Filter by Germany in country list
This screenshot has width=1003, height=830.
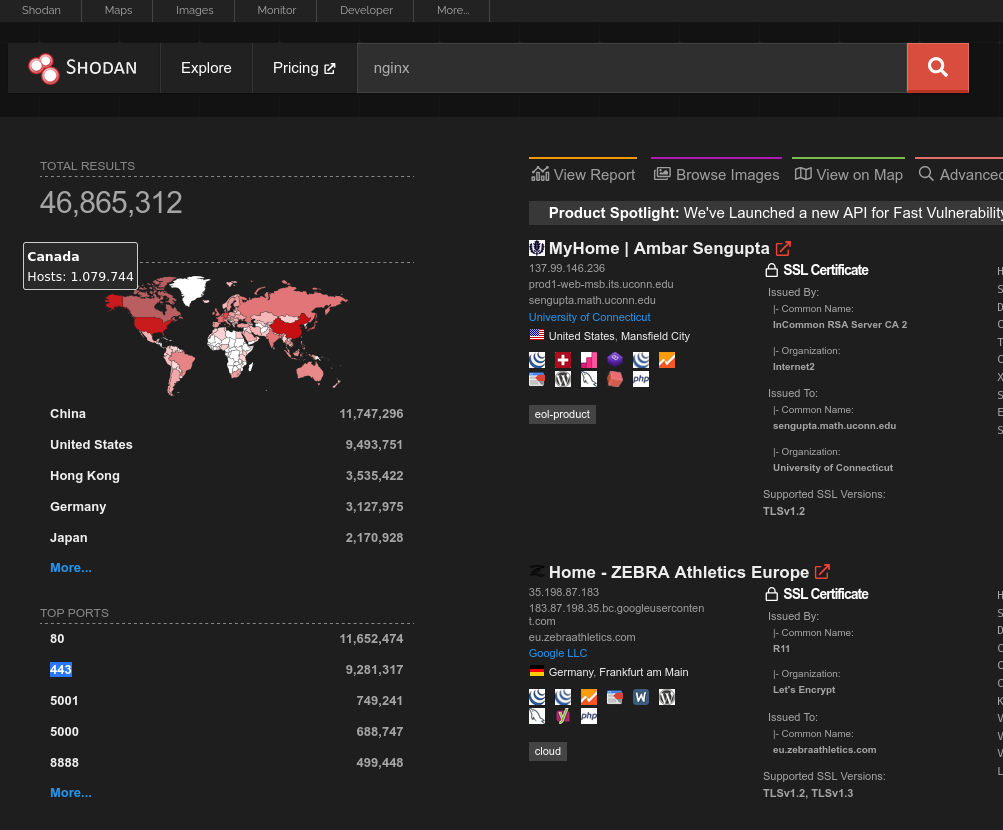(78, 506)
